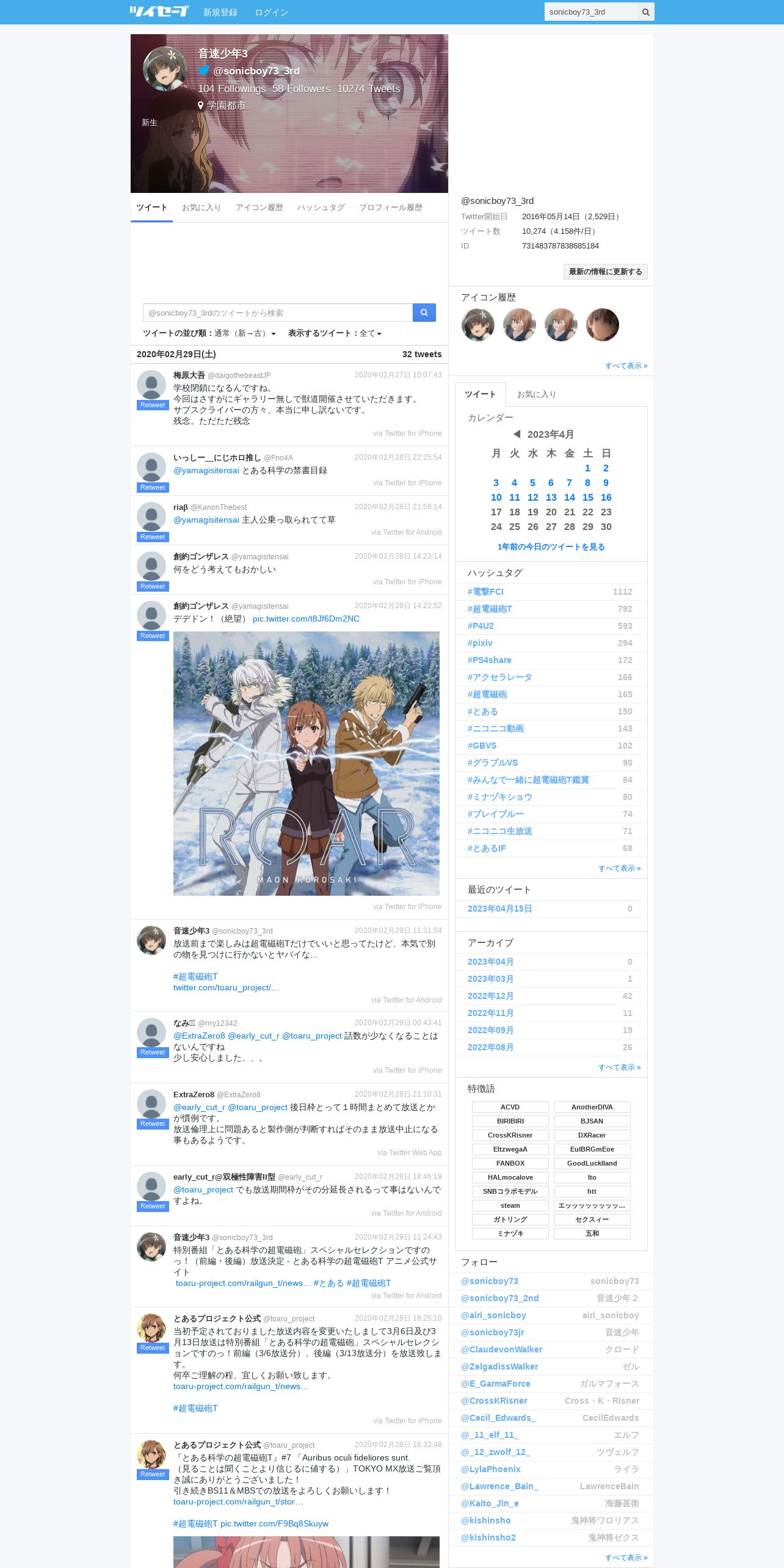Open timestamp 2020年02月29日 11:31:54
The width and height of the screenshot is (784, 1568).
[x=398, y=931]
